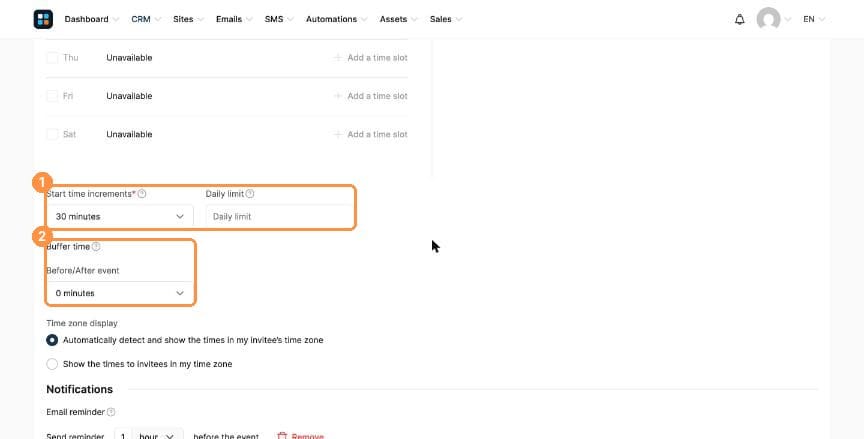This screenshot has width=864, height=439.
Task: Open the Automations menu
Action: (x=331, y=19)
